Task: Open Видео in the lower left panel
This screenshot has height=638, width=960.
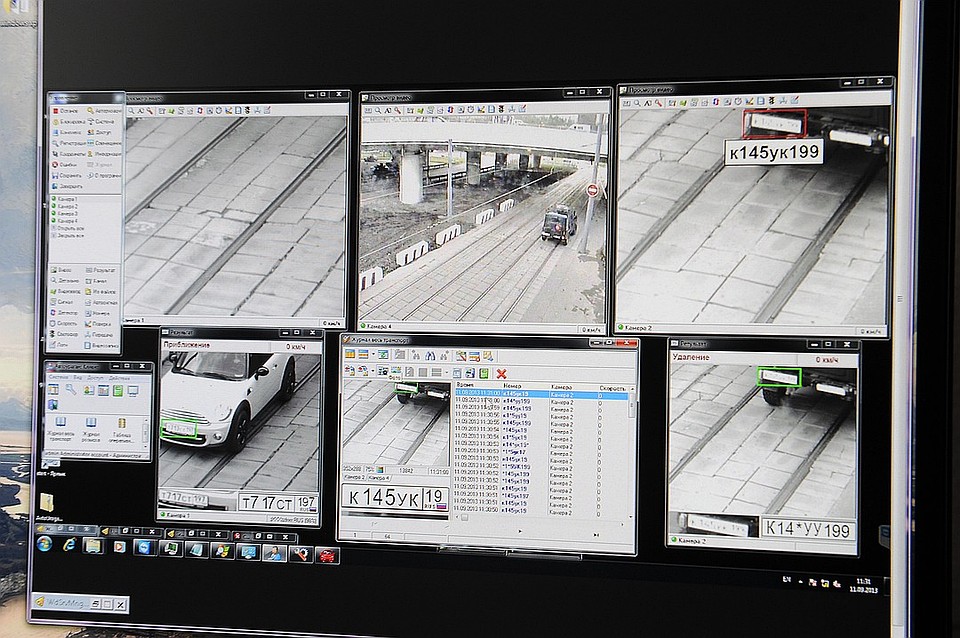Action: (x=62, y=270)
